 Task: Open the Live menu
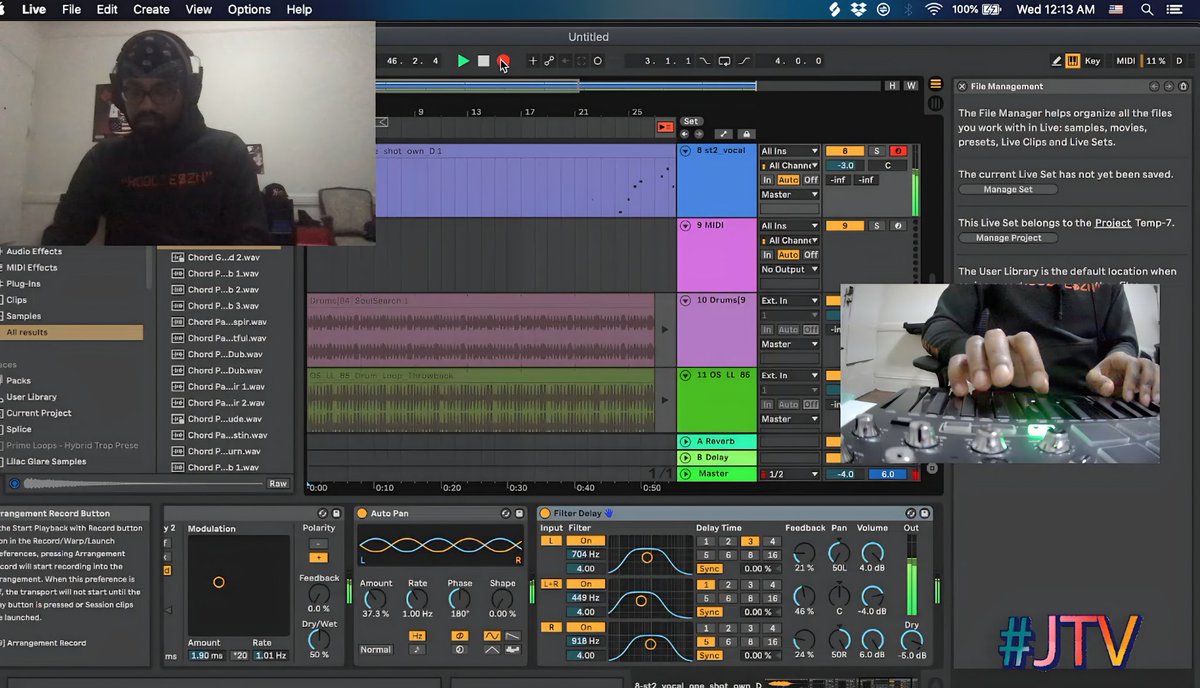point(33,9)
